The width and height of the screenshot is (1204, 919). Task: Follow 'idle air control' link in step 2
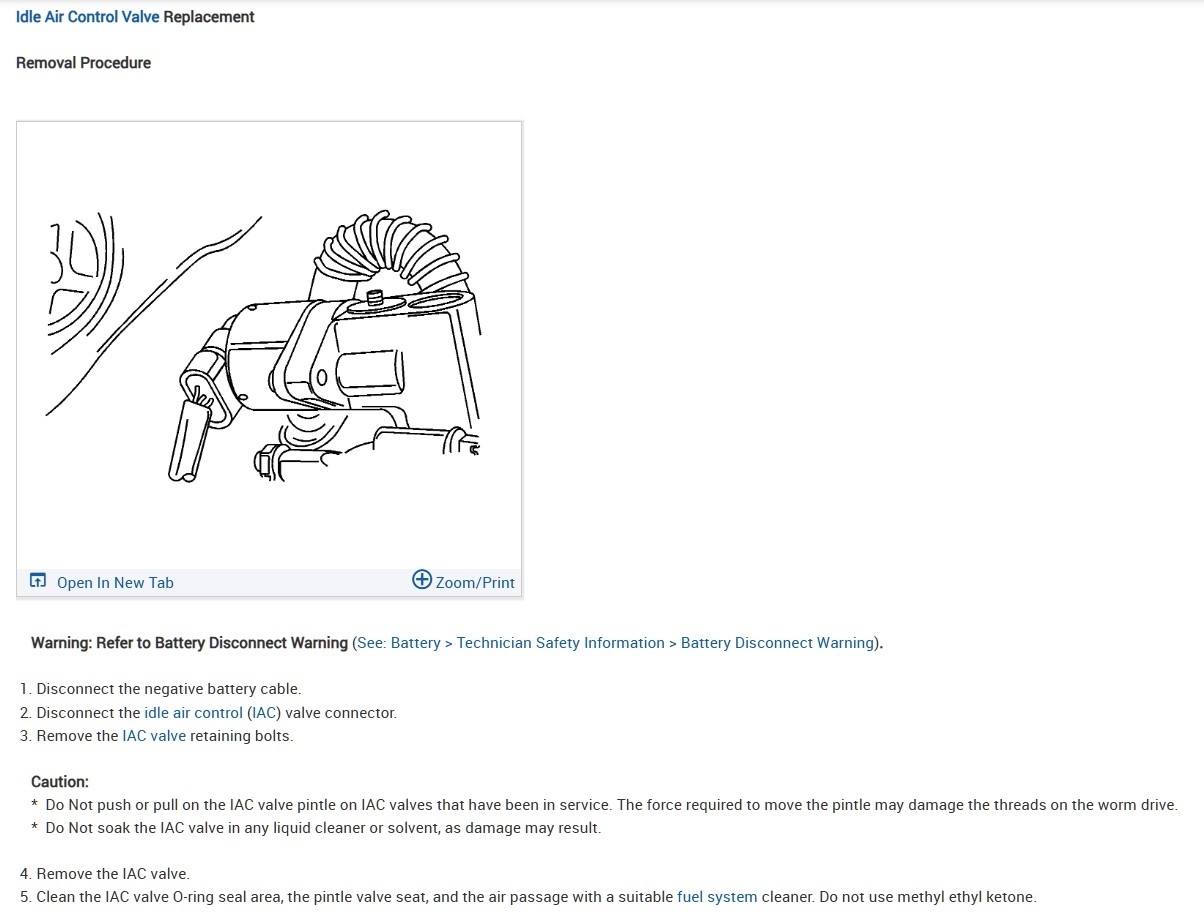tap(194, 713)
